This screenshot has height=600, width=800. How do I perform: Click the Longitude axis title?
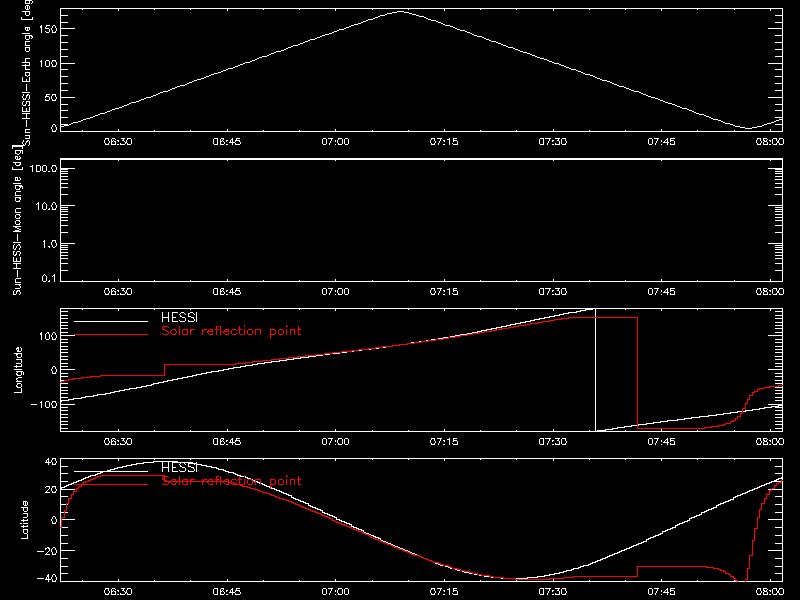point(18,370)
